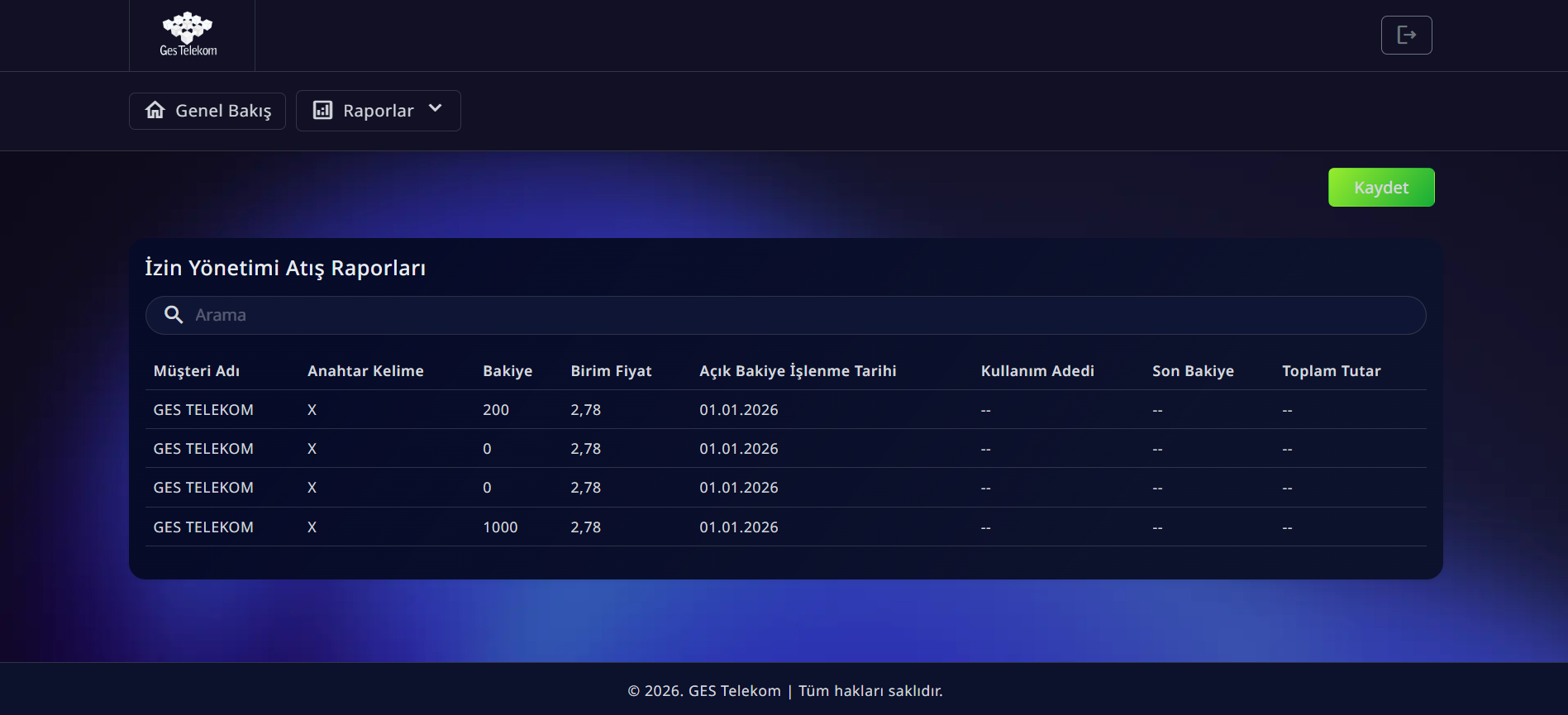This screenshot has width=1568, height=715.
Task: Open the Genel Bakış page
Action: tap(223, 111)
